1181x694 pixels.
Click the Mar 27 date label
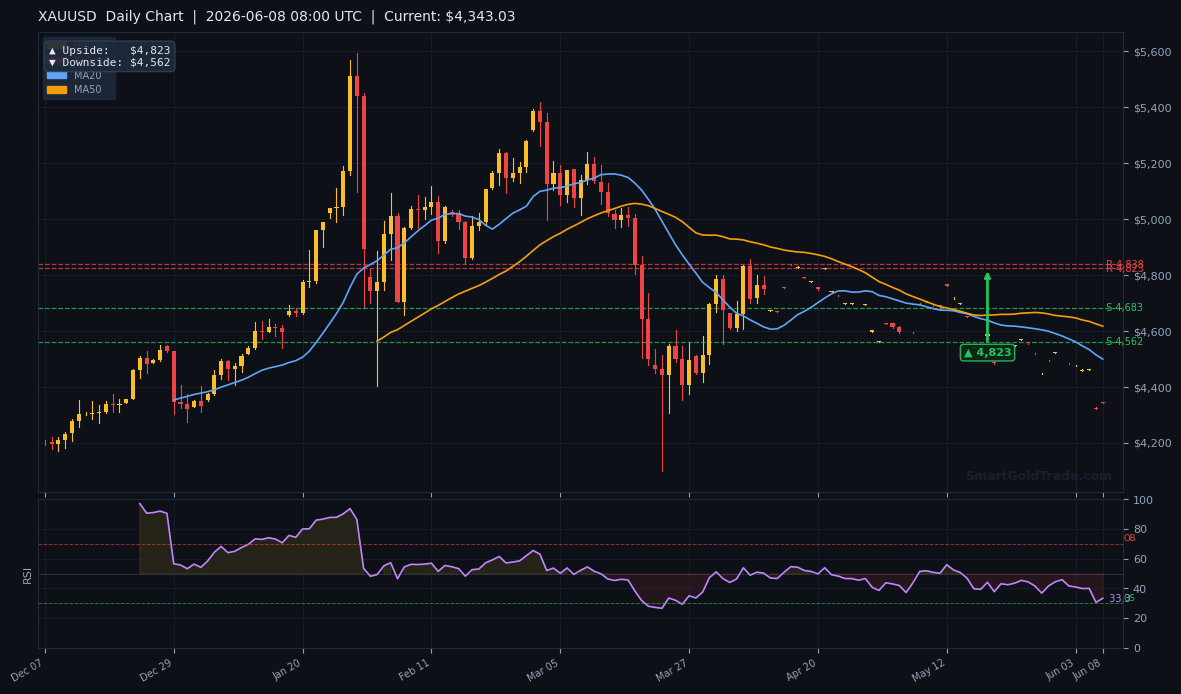pyautogui.click(x=673, y=668)
